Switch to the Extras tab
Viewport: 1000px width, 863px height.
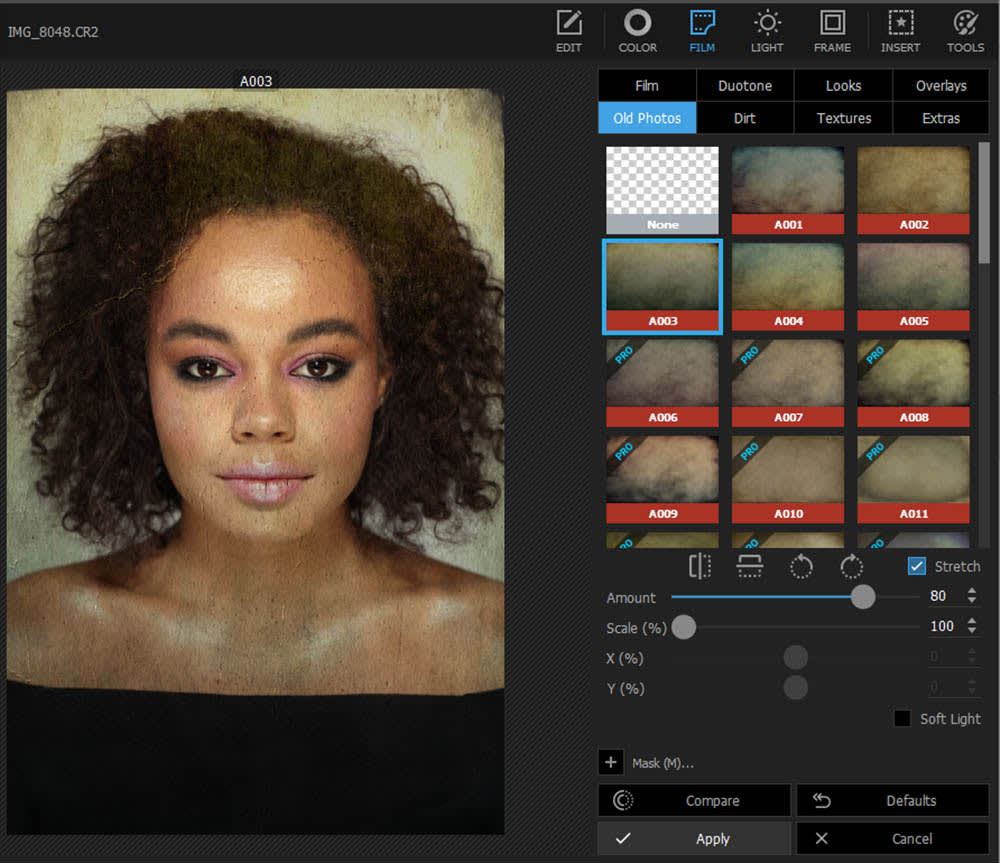pos(941,118)
